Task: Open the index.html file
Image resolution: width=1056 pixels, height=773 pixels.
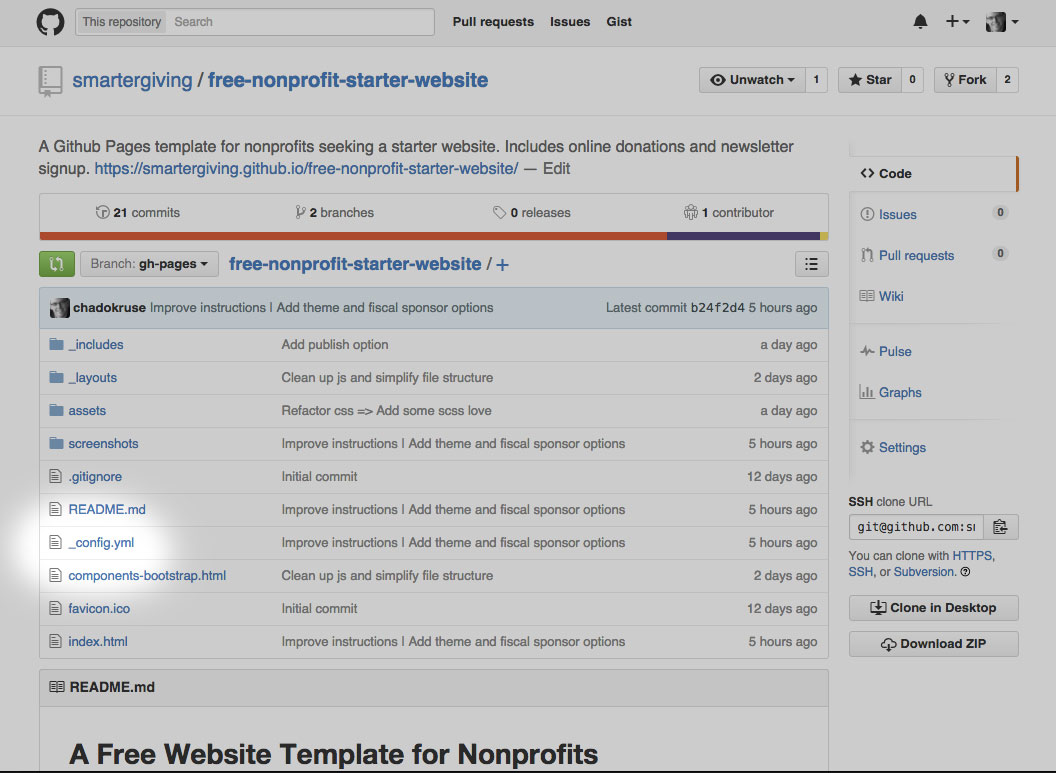Action: [98, 642]
